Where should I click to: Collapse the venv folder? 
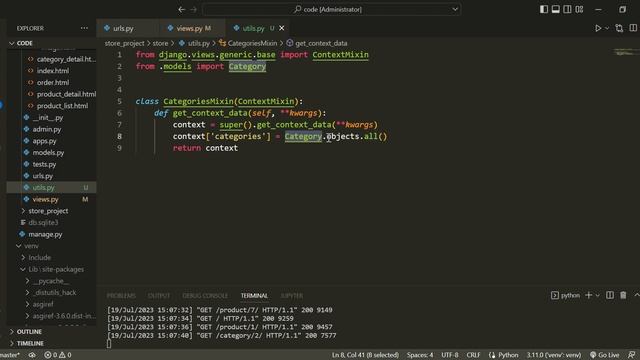coord(31,246)
